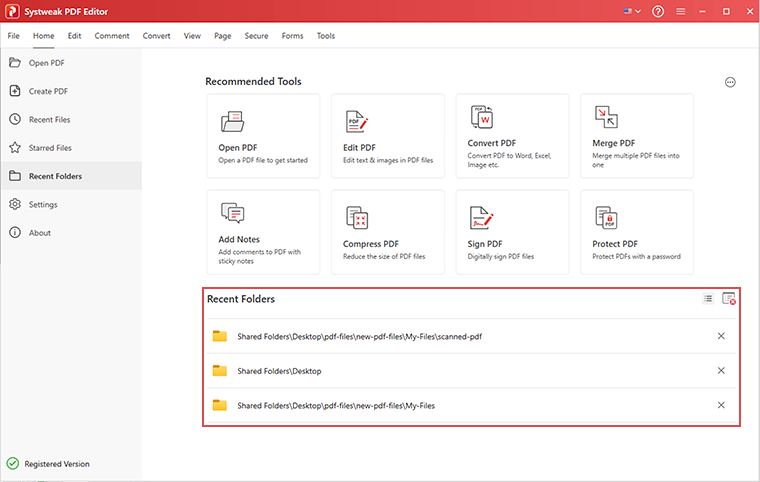Click the Settings sidebar label
Screen dimensions: 760x482
pos(43,205)
